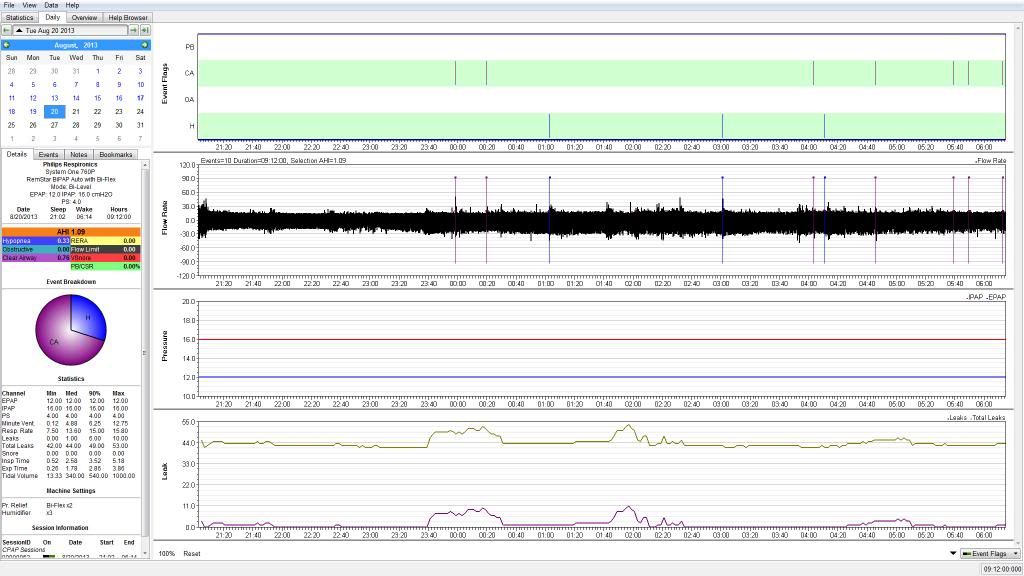Click black triangle left of Event Flags dropdown
Screen dimensions: 1024x576
[952, 553]
